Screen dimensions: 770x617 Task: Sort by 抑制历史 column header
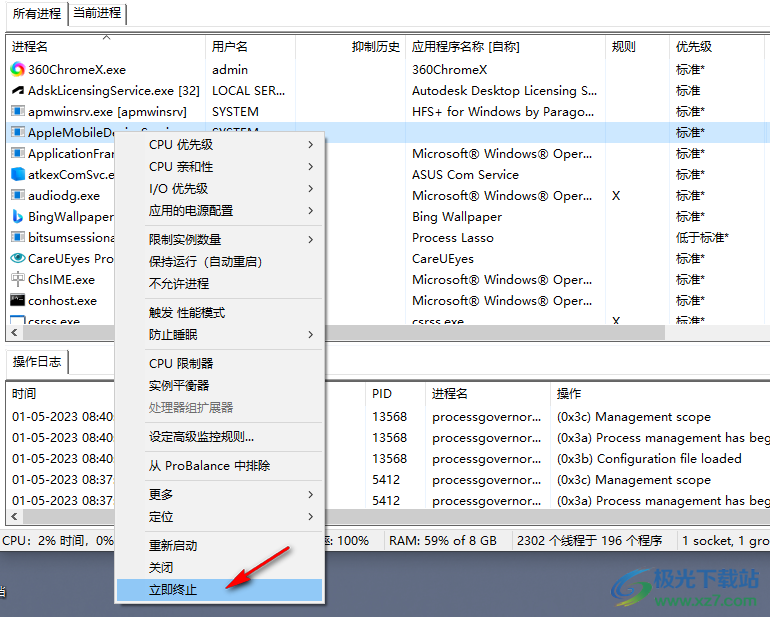click(x=351, y=47)
